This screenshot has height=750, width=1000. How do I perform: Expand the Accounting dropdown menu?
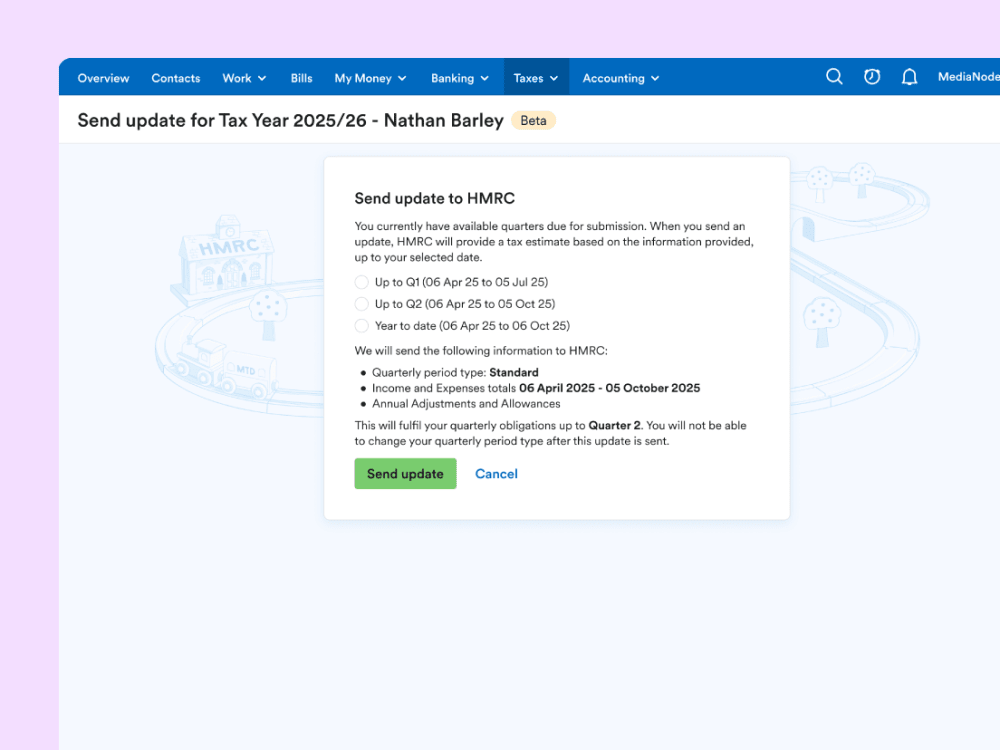(x=621, y=78)
